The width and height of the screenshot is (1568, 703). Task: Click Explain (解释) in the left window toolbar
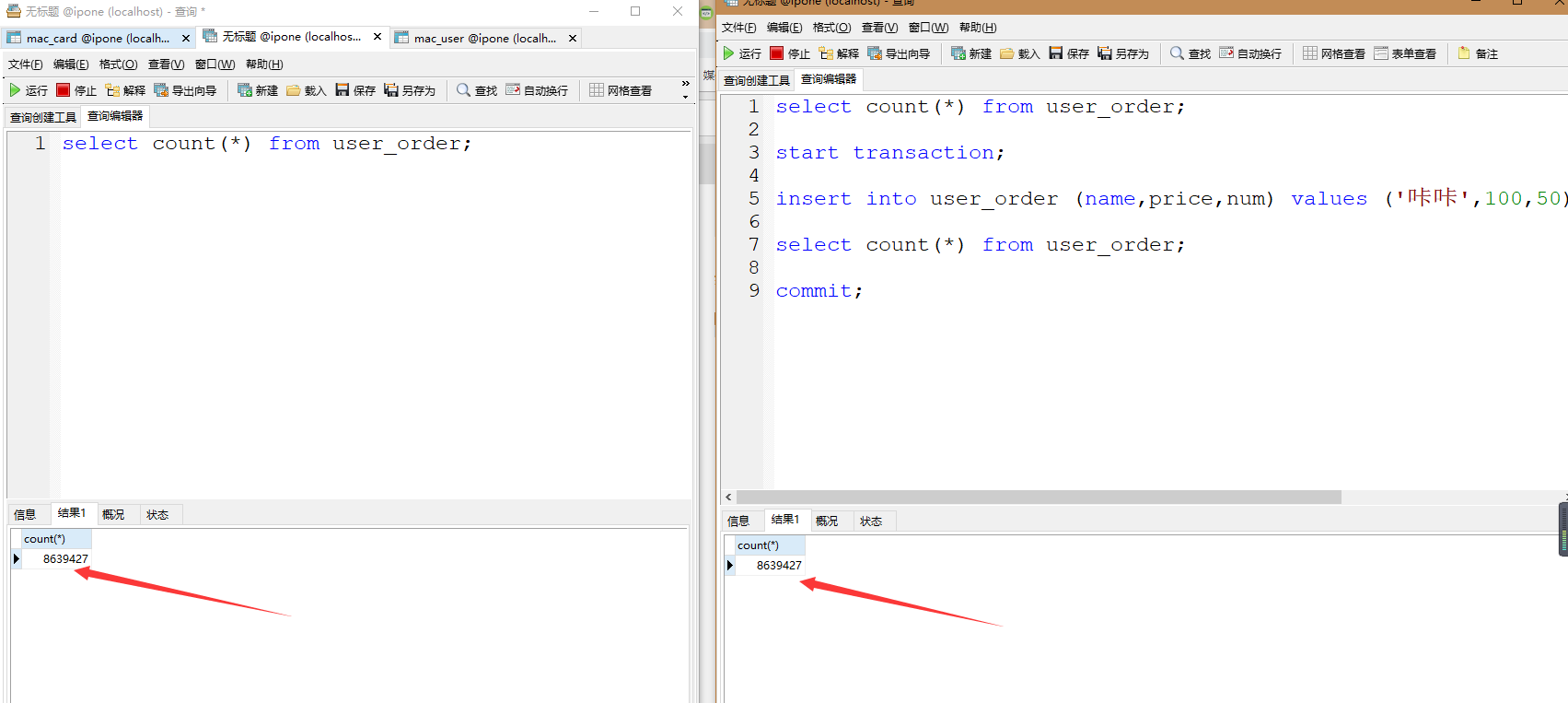(x=125, y=90)
